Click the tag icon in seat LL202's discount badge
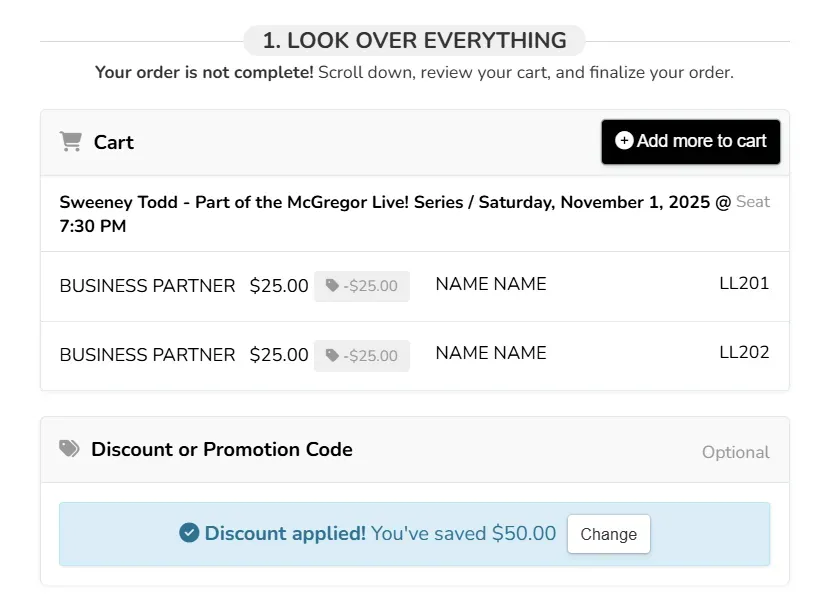The width and height of the screenshot is (818, 599). pos(332,355)
